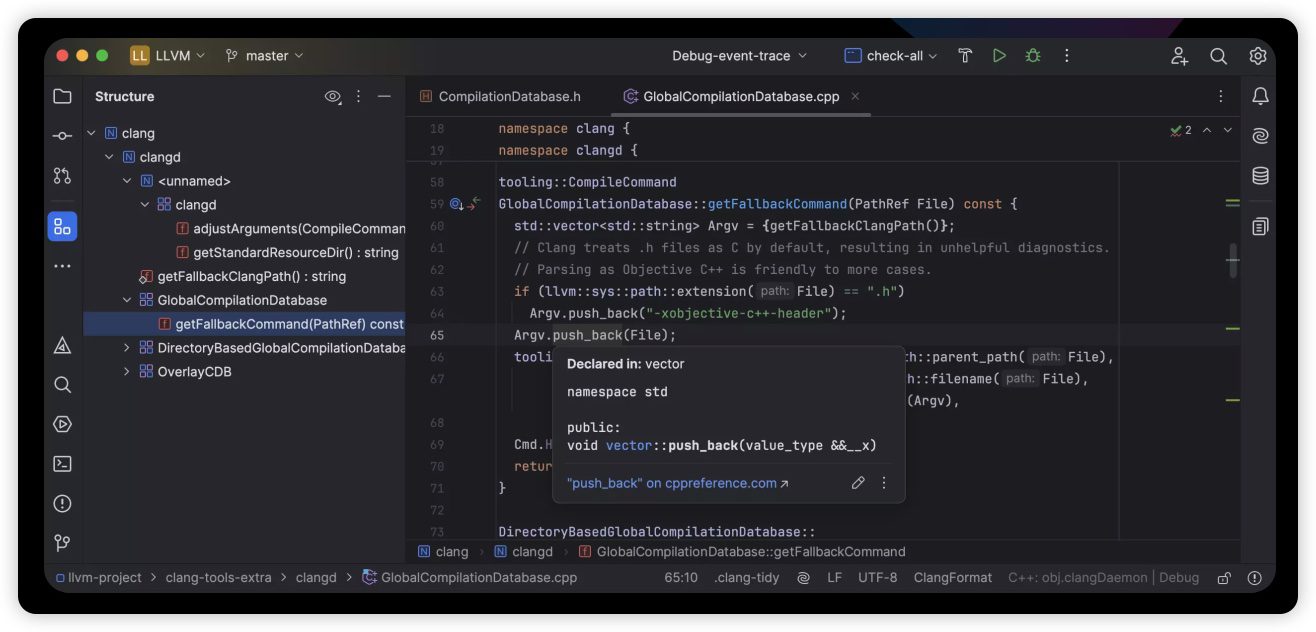Switch to the CompilationDatabase.h tab
This screenshot has width=1316, height=632.
[508, 97]
